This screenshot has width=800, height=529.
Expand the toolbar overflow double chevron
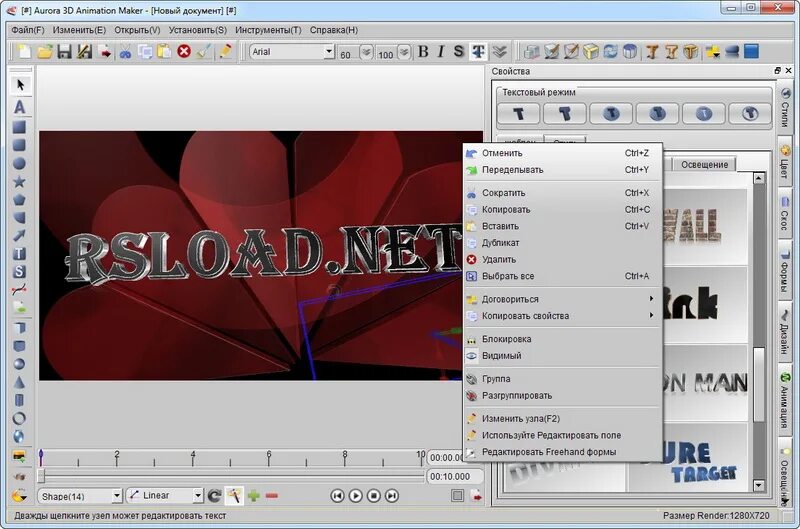499,52
